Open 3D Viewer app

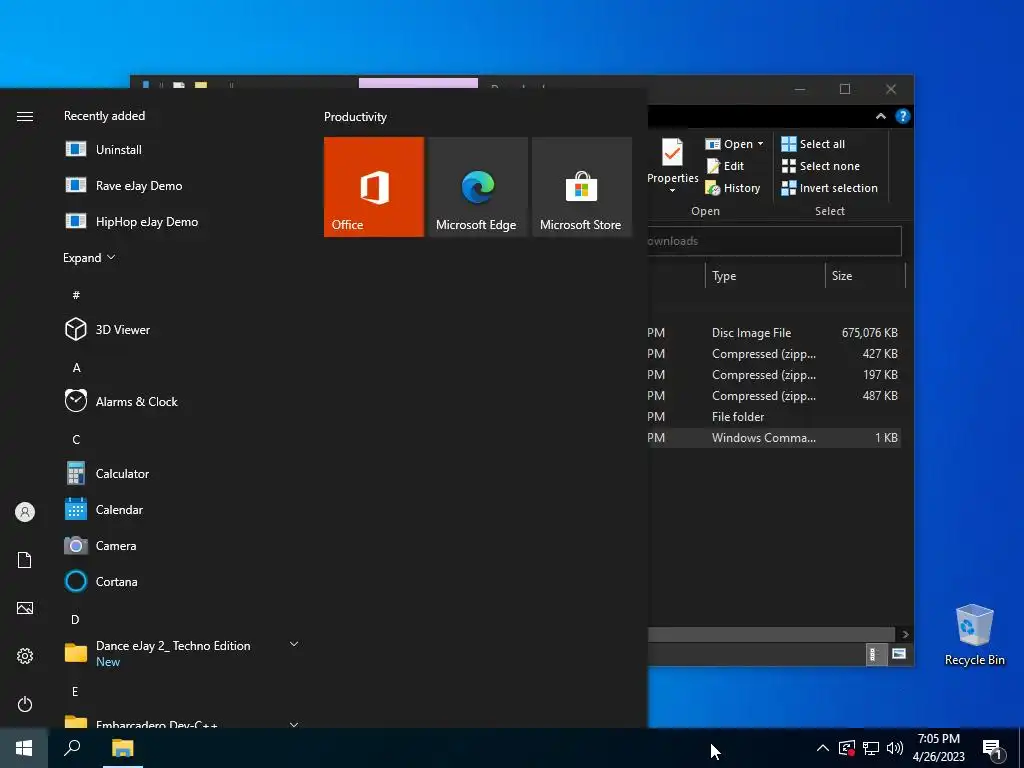(182, 330)
